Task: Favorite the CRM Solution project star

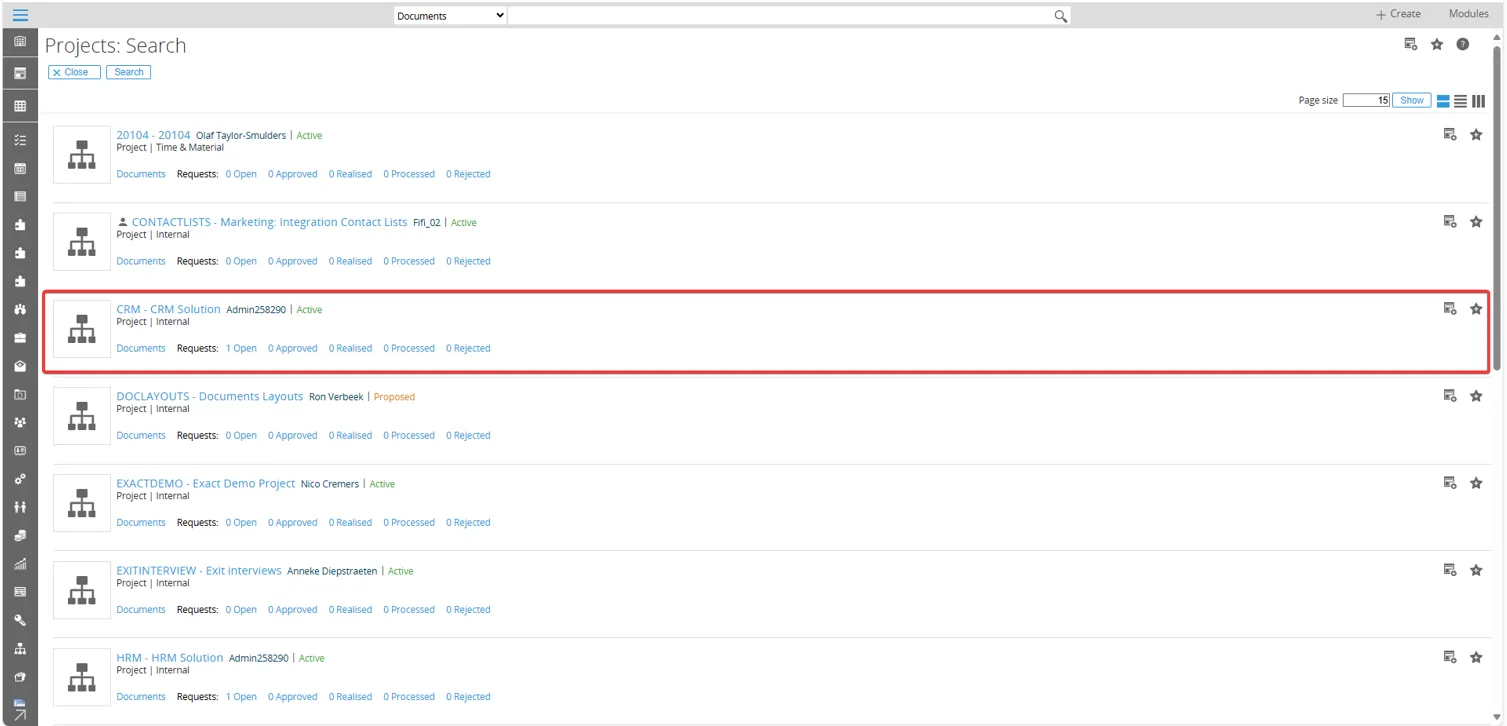Action: coord(1476,309)
